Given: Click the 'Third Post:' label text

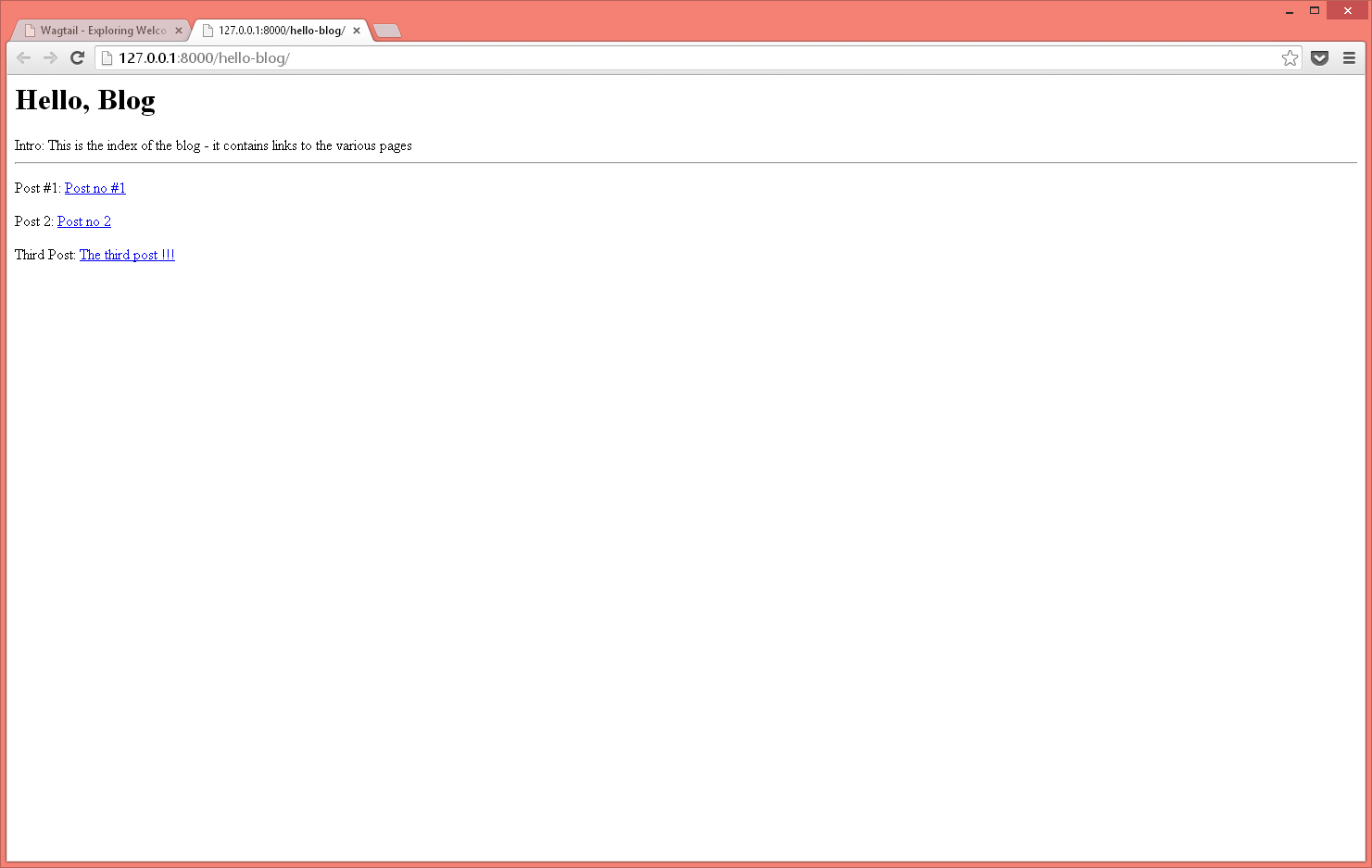Looking at the screenshot, I should tap(45, 255).
